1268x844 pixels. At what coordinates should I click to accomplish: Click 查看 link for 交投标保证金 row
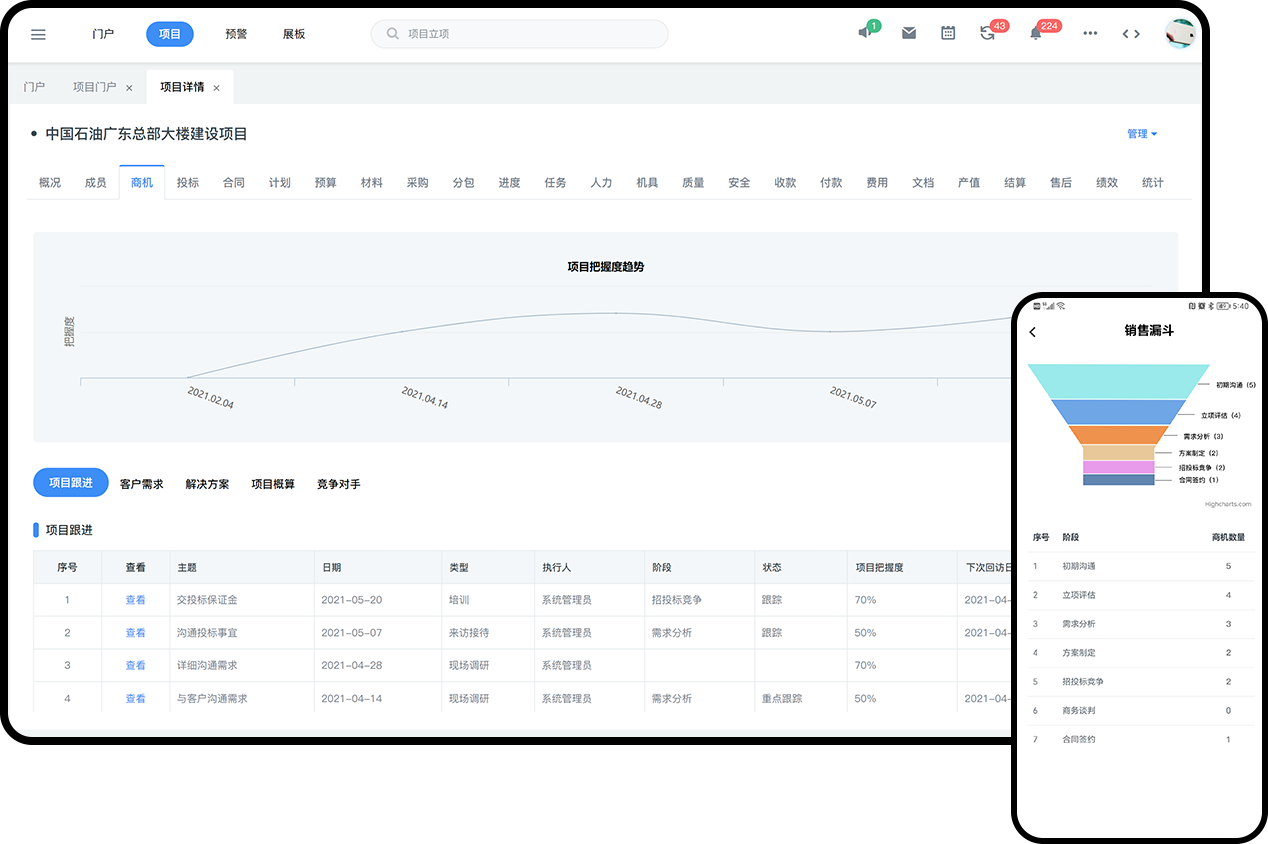point(135,600)
